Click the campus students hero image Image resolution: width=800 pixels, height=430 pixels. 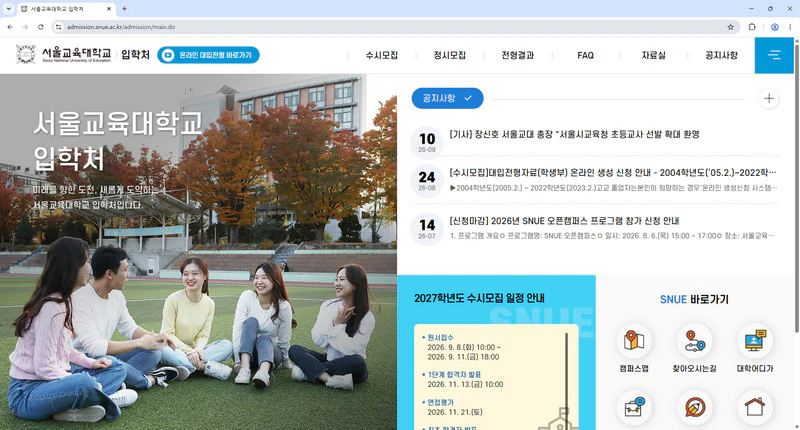pos(198,252)
